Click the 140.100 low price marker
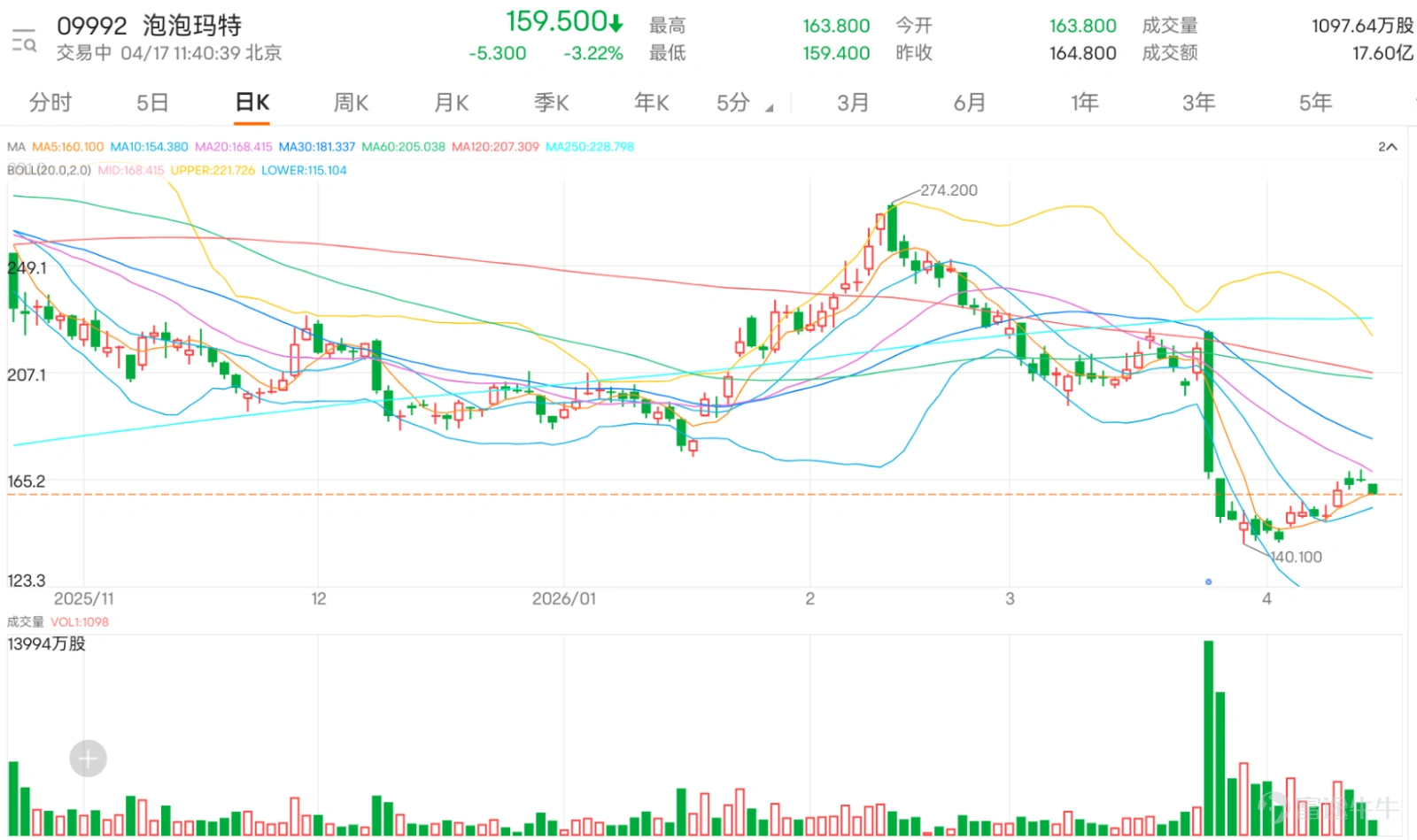 1297,557
